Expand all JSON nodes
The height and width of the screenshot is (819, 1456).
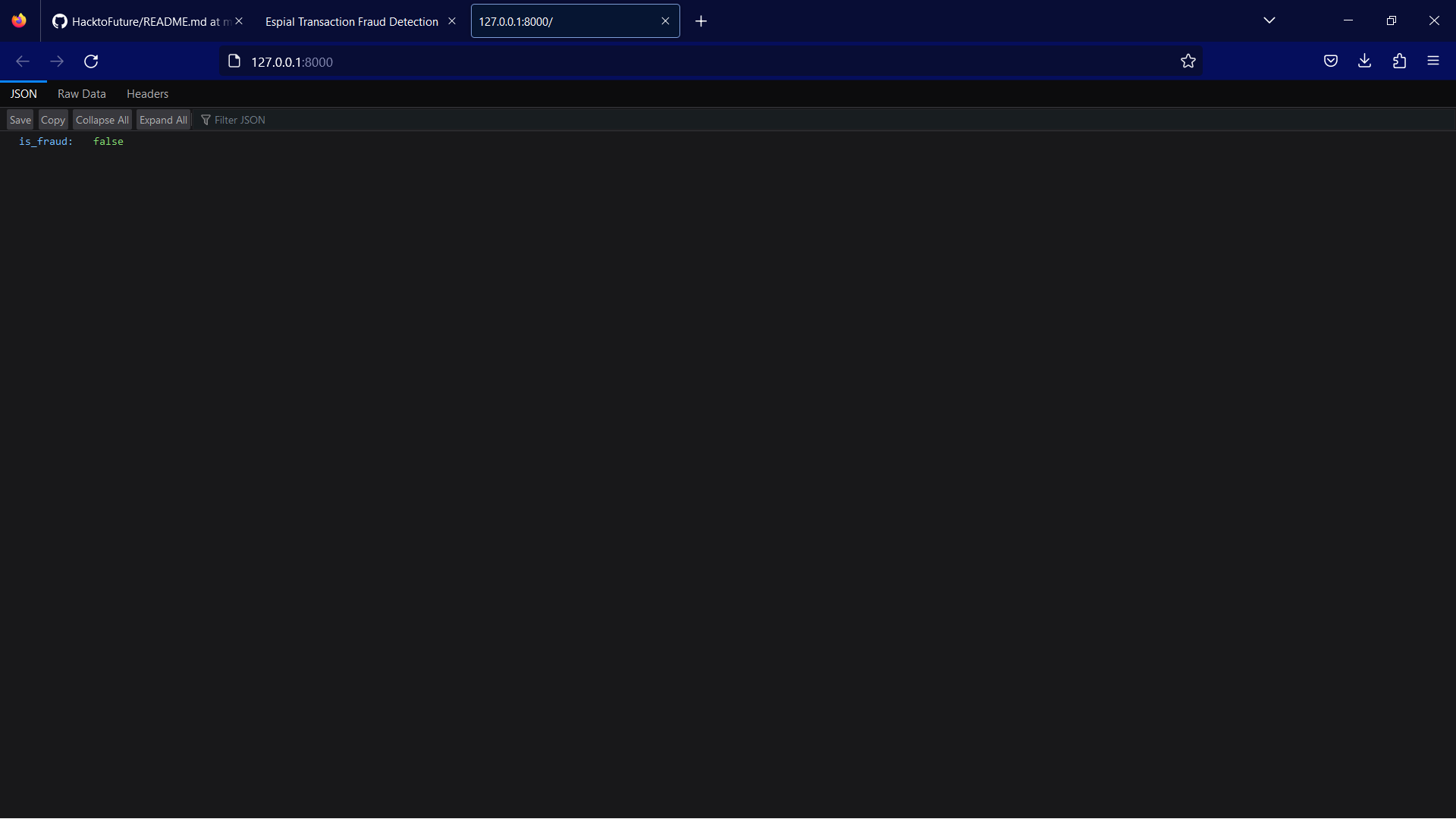(163, 120)
